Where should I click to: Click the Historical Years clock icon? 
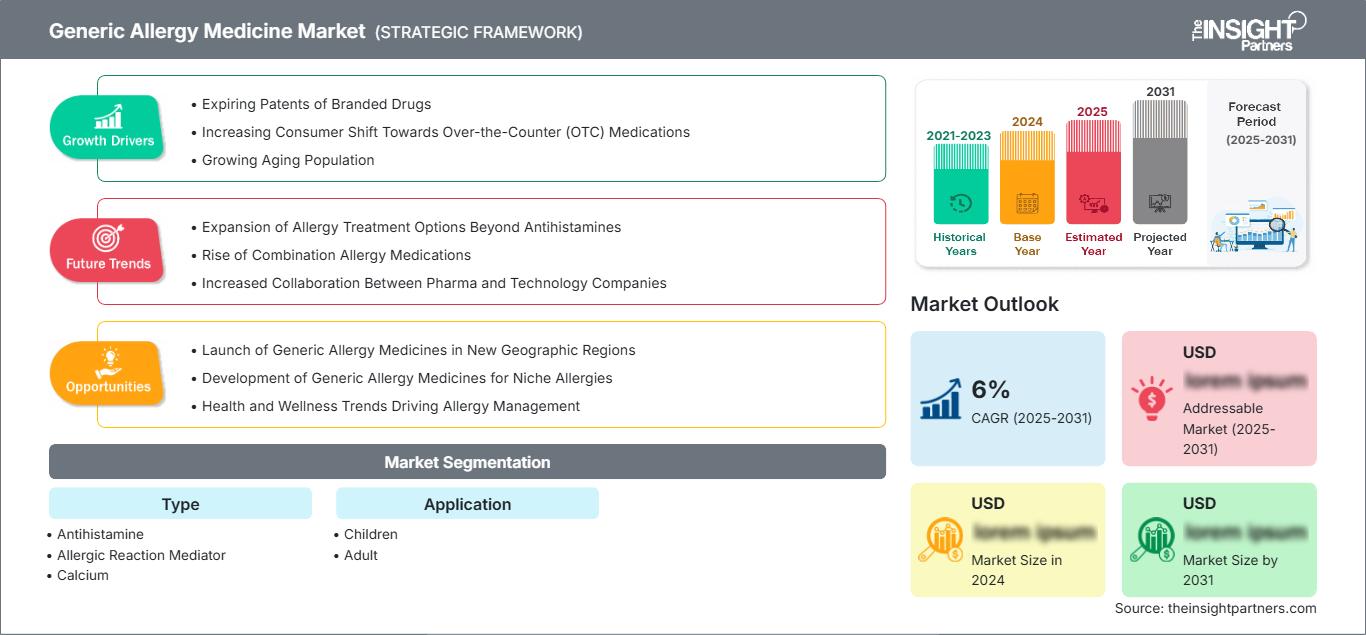coord(960,204)
